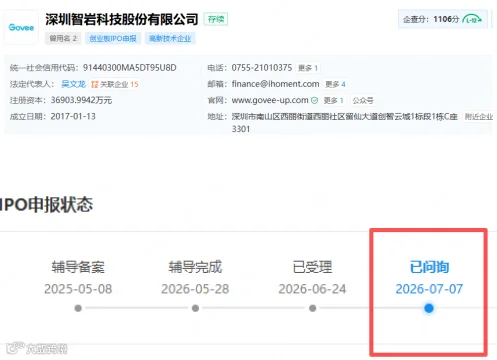Click registered capital 36903.9942万元
Screen dimensions: 497x360
click(x=81, y=100)
